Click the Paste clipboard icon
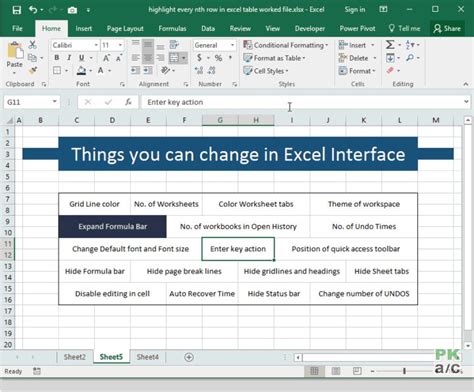The image size is (474, 392). [x=15, y=50]
